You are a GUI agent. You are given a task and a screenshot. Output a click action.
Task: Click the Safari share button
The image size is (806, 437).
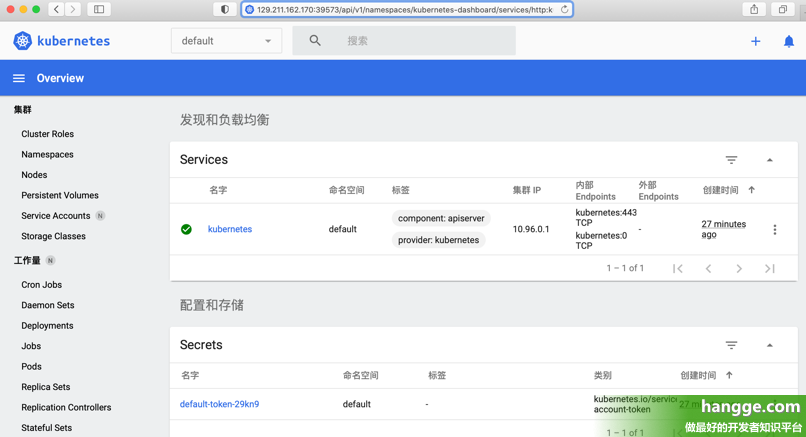pyautogui.click(x=754, y=9)
